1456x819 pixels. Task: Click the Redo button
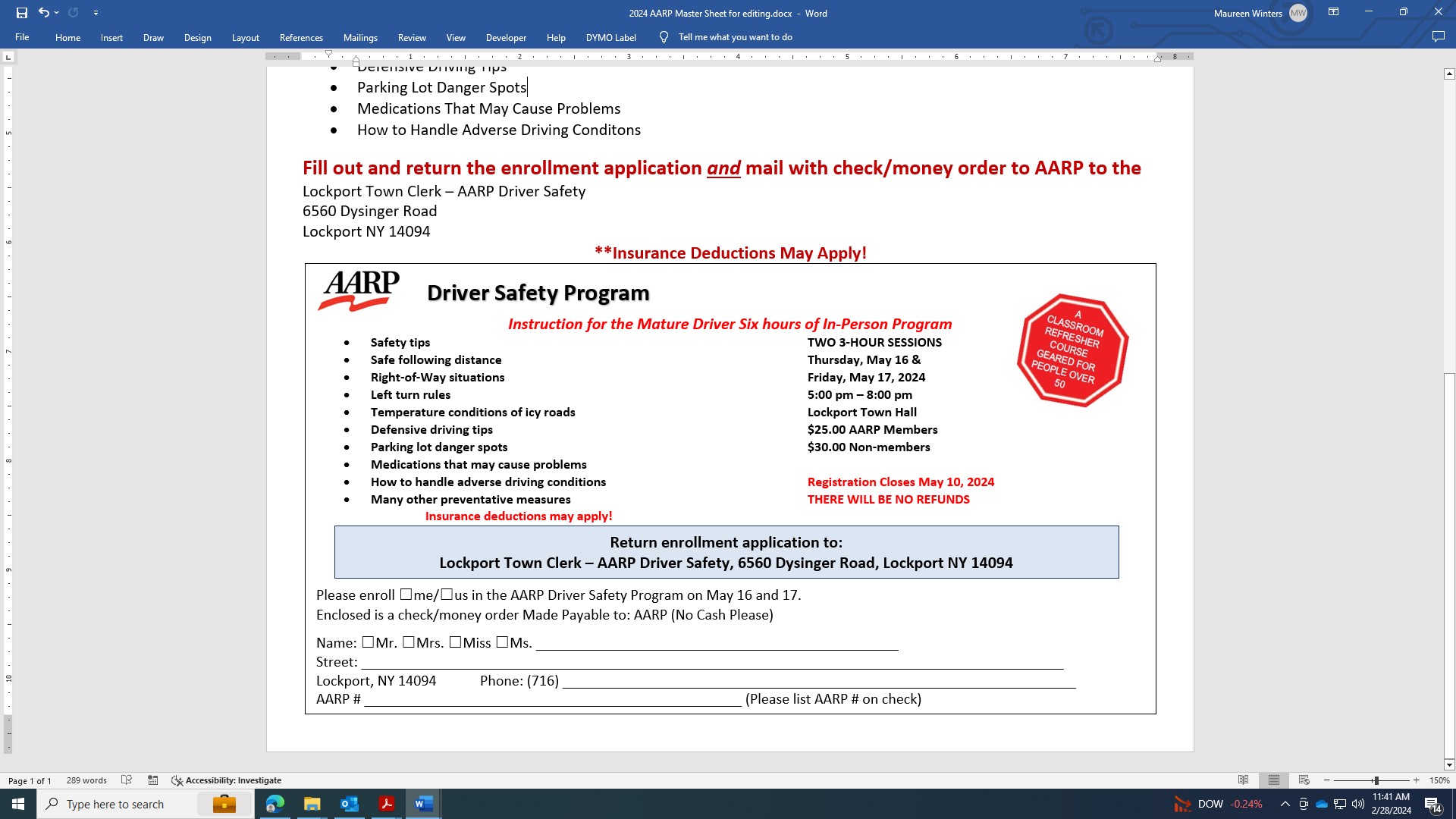tap(74, 13)
